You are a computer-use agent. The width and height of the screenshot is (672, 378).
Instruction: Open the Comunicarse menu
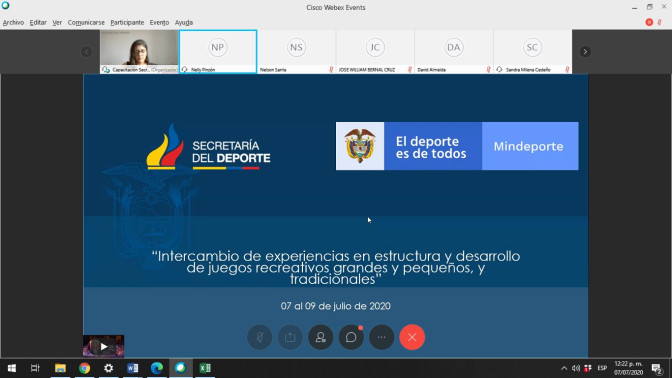tap(86, 22)
